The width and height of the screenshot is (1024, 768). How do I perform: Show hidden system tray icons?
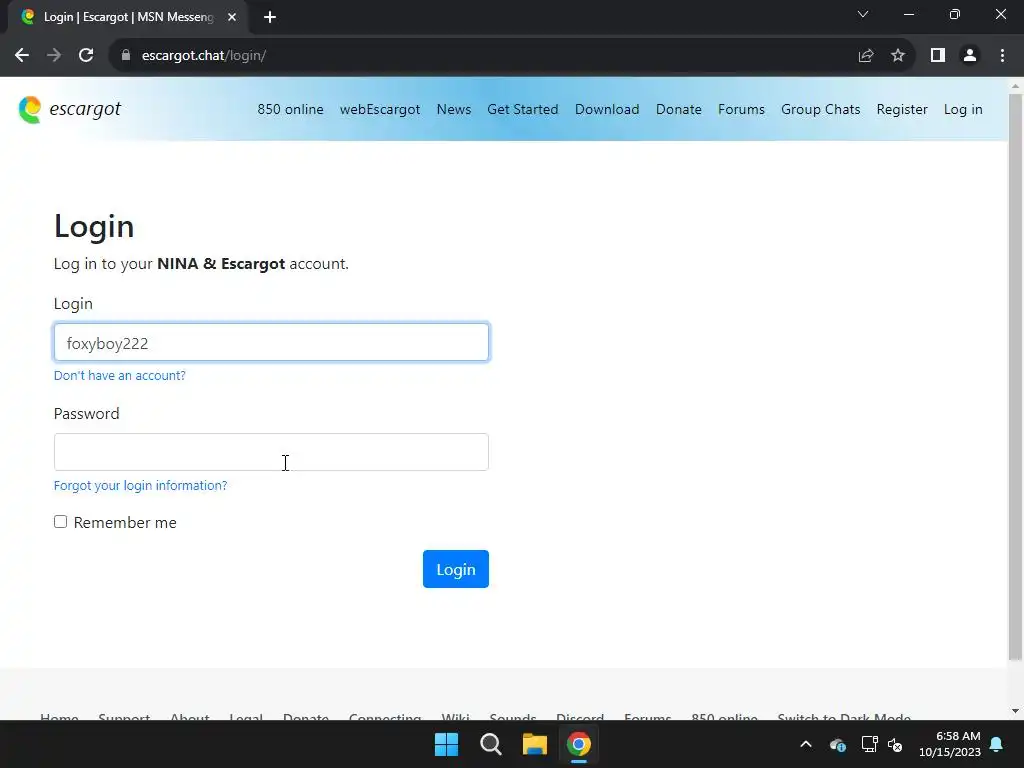(x=806, y=744)
